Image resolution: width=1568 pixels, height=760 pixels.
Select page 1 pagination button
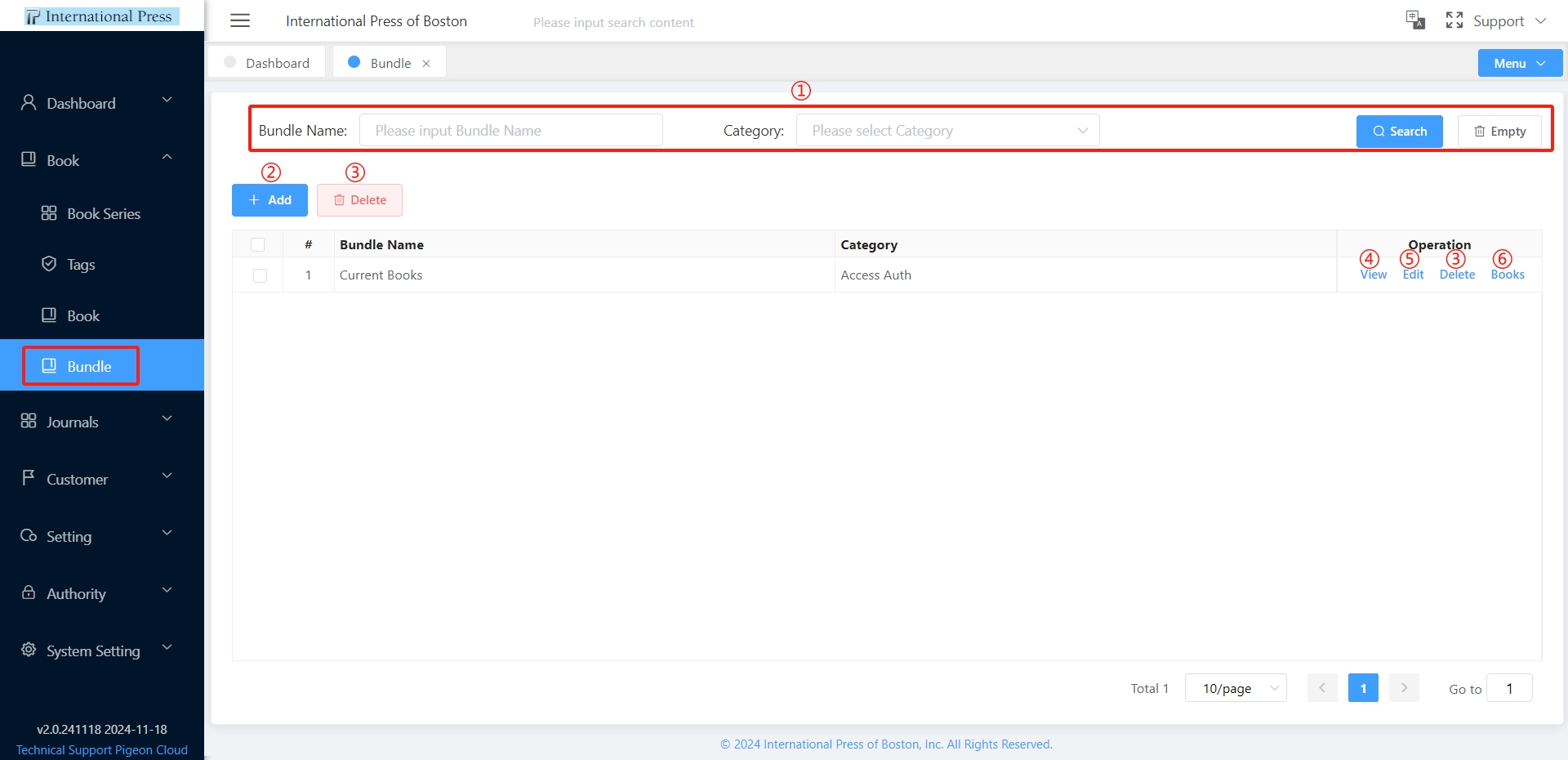click(1363, 688)
